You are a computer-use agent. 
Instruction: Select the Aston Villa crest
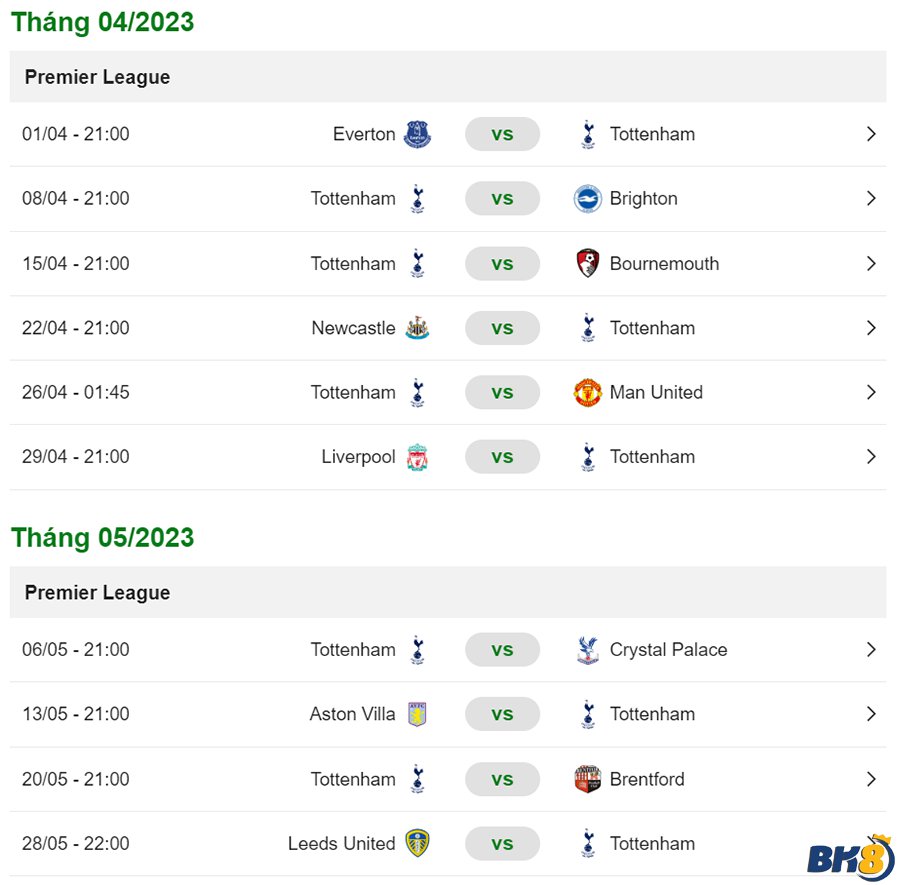(418, 714)
